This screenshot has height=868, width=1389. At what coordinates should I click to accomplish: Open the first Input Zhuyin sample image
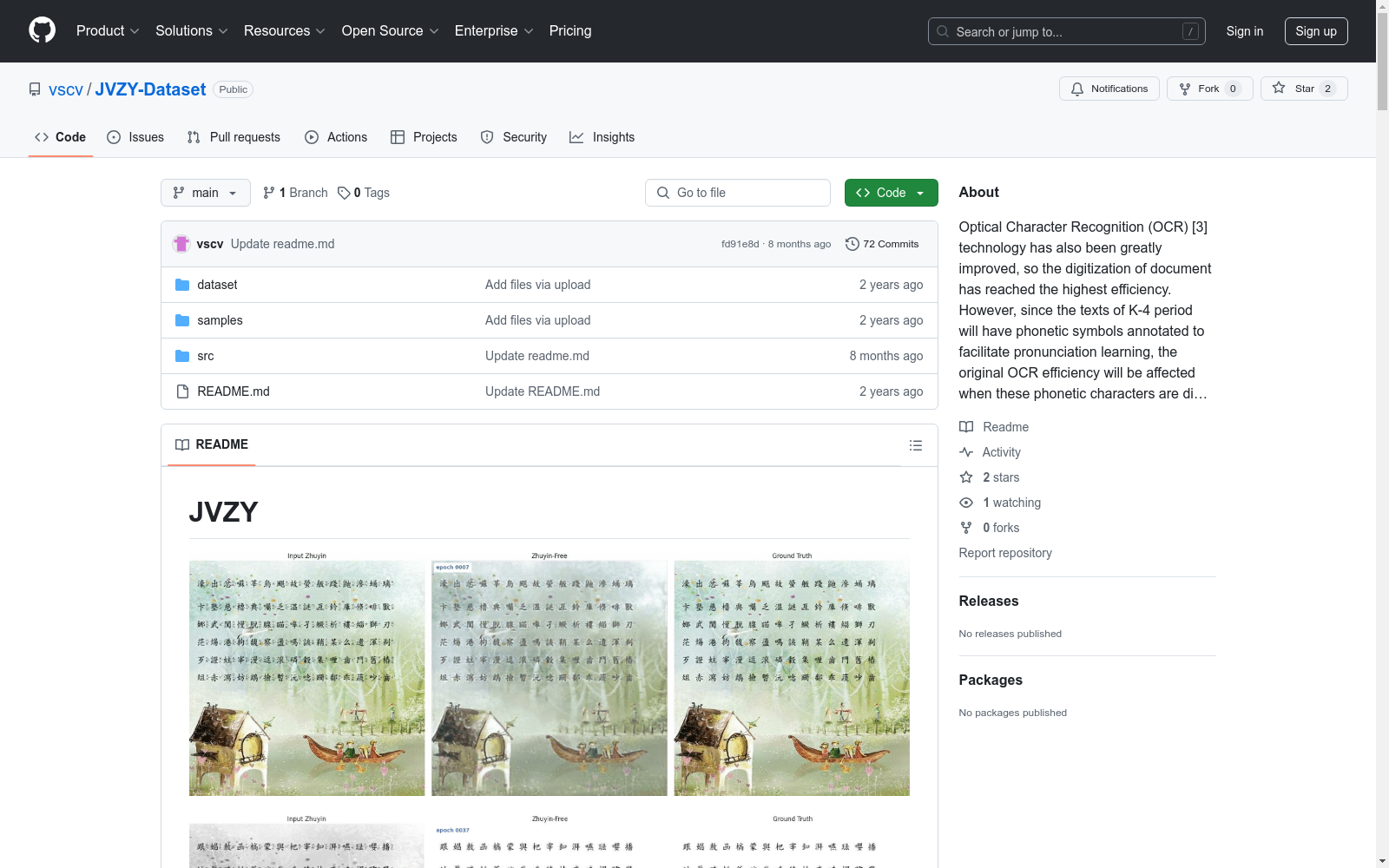pyautogui.click(x=307, y=678)
